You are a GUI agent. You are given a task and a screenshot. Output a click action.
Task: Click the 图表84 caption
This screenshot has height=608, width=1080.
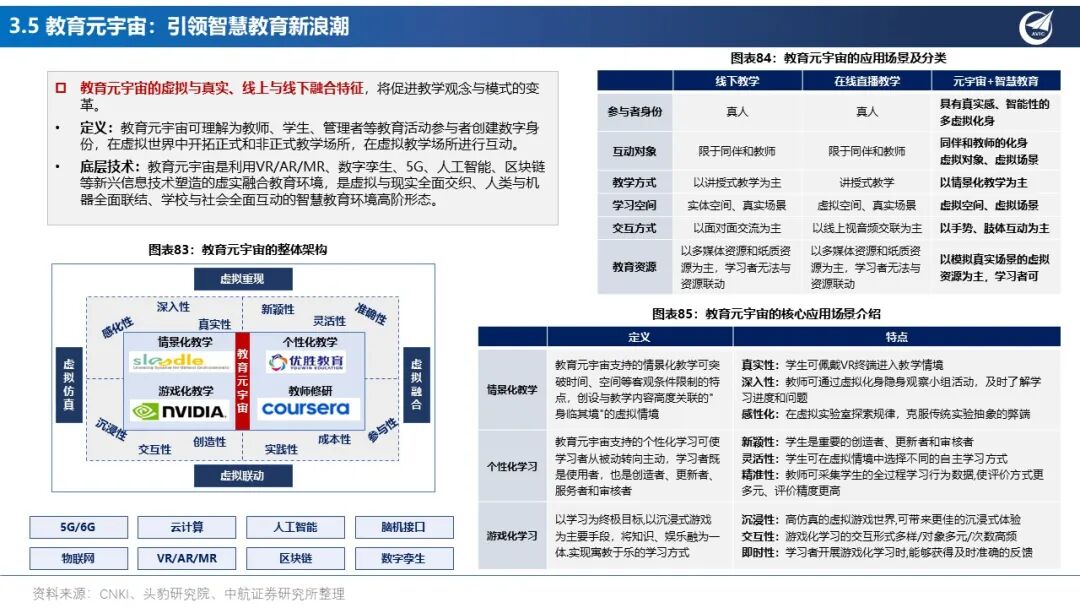pos(838,58)
